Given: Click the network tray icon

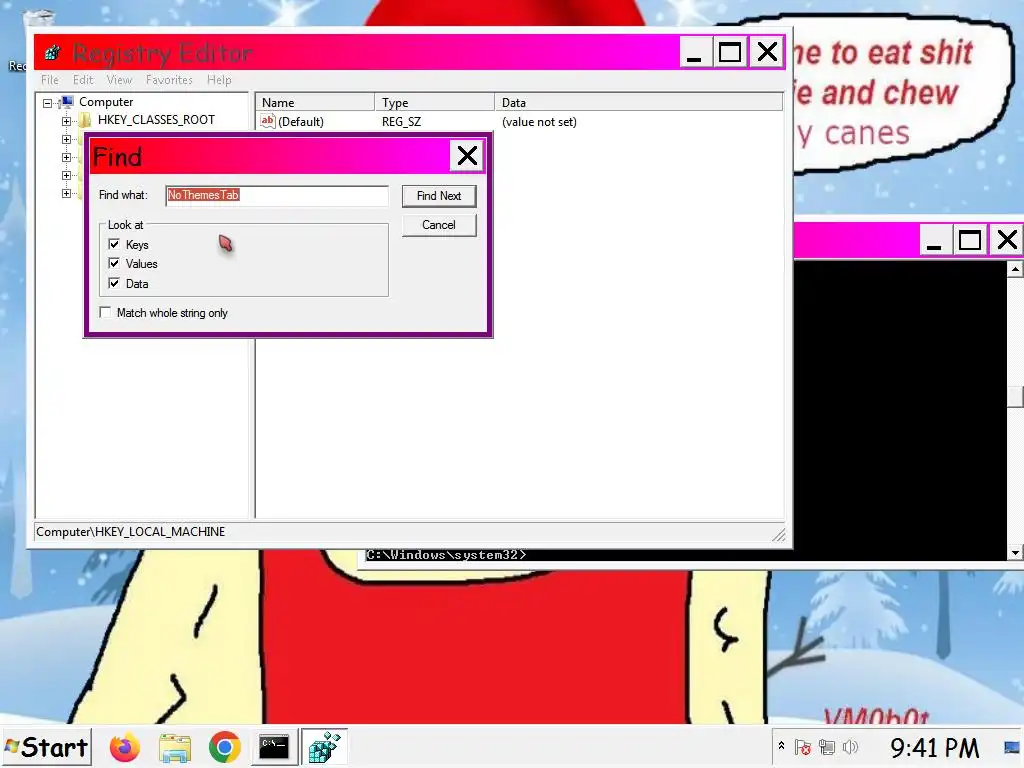Looking at the screenshot, I should tap(827, 746).
